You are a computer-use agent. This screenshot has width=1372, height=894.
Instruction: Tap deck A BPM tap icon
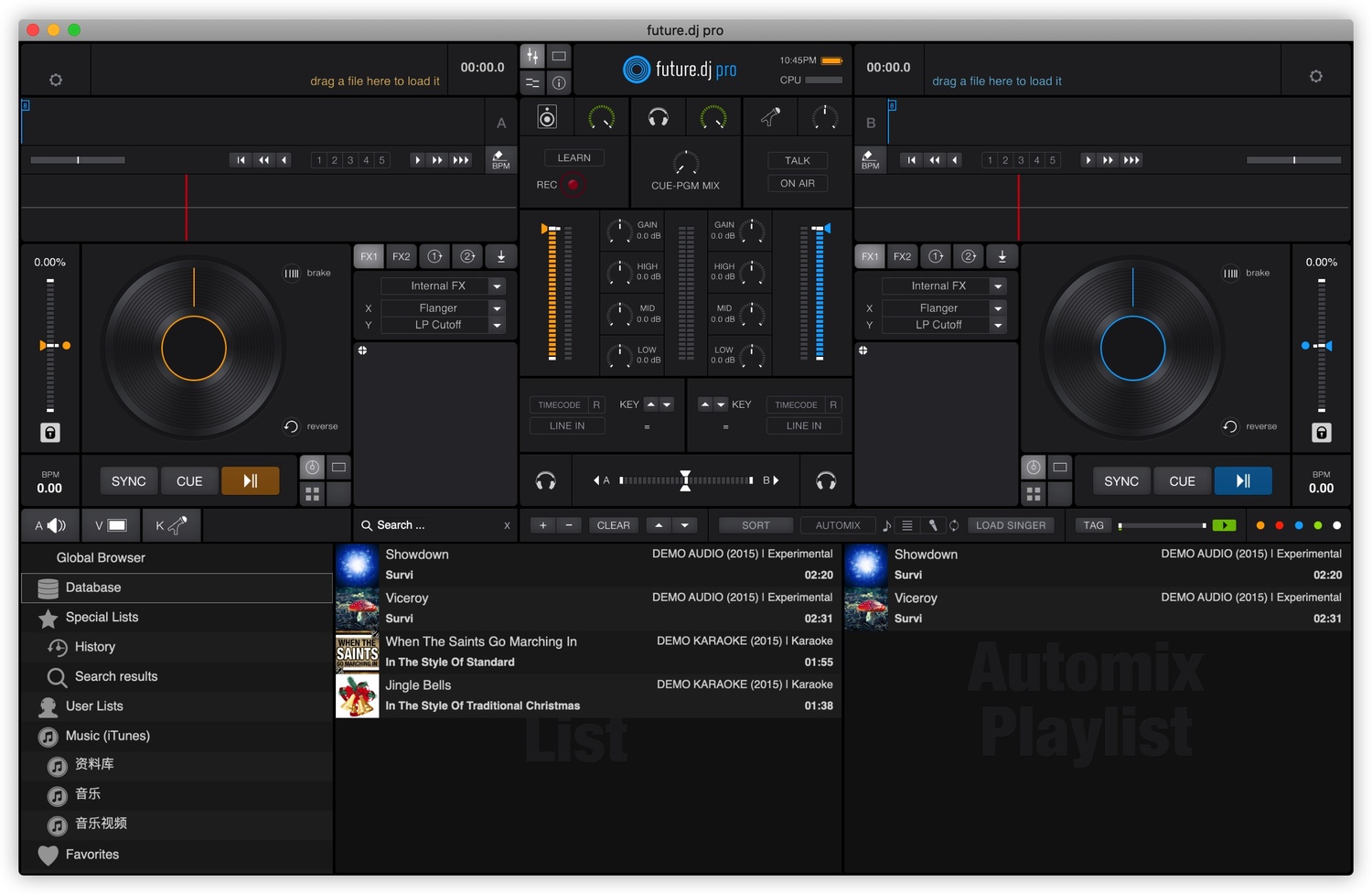coord(501,160)
